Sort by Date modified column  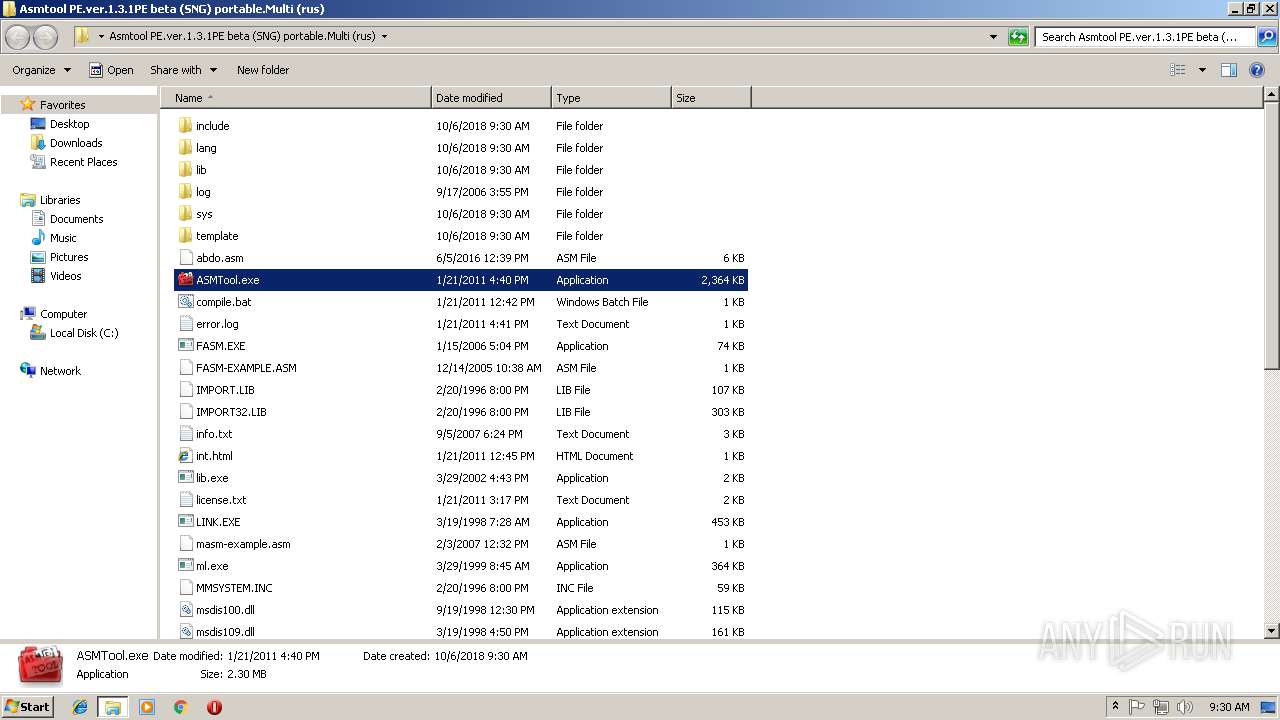click(491, 98)
